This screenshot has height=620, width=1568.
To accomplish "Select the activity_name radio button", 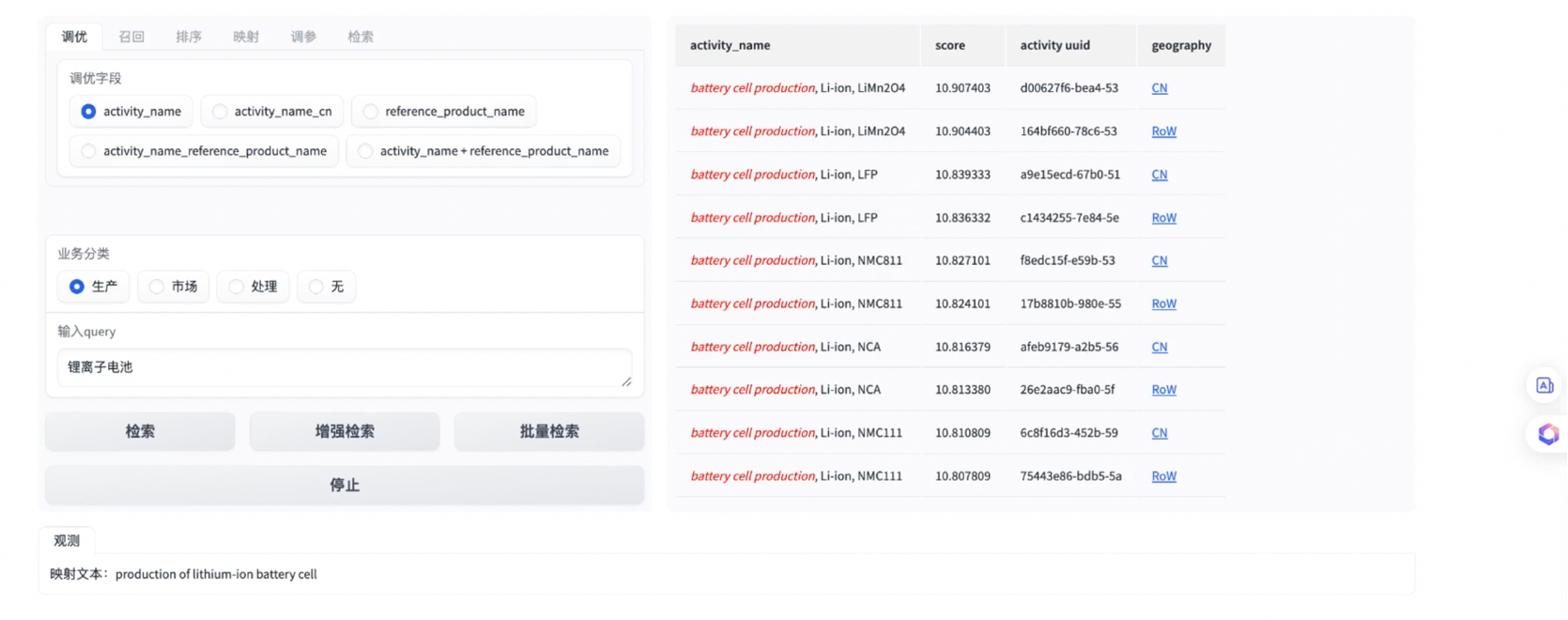I will tap(88, 112).
